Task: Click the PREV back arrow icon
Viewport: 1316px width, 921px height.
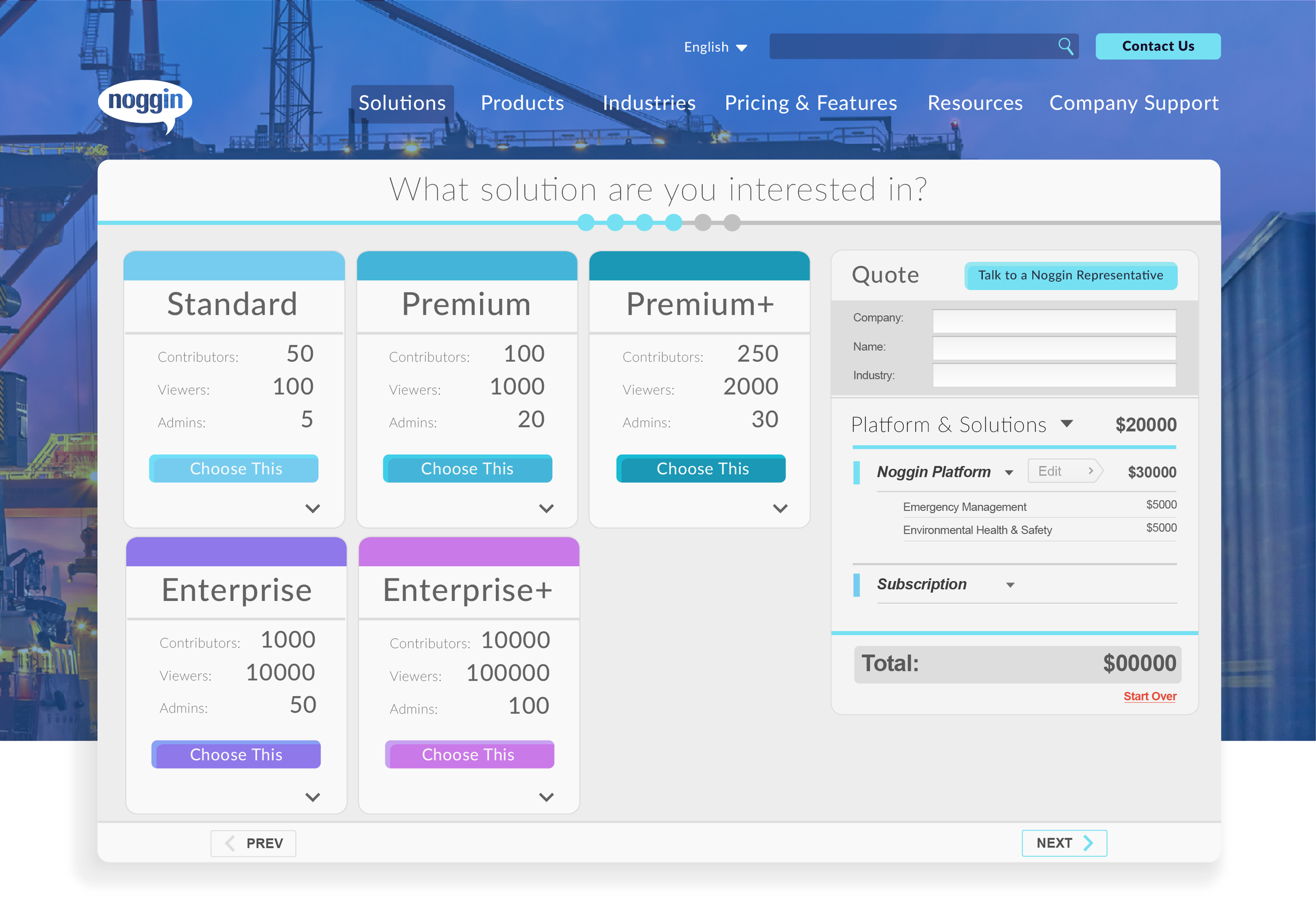Action: (228, 843)
